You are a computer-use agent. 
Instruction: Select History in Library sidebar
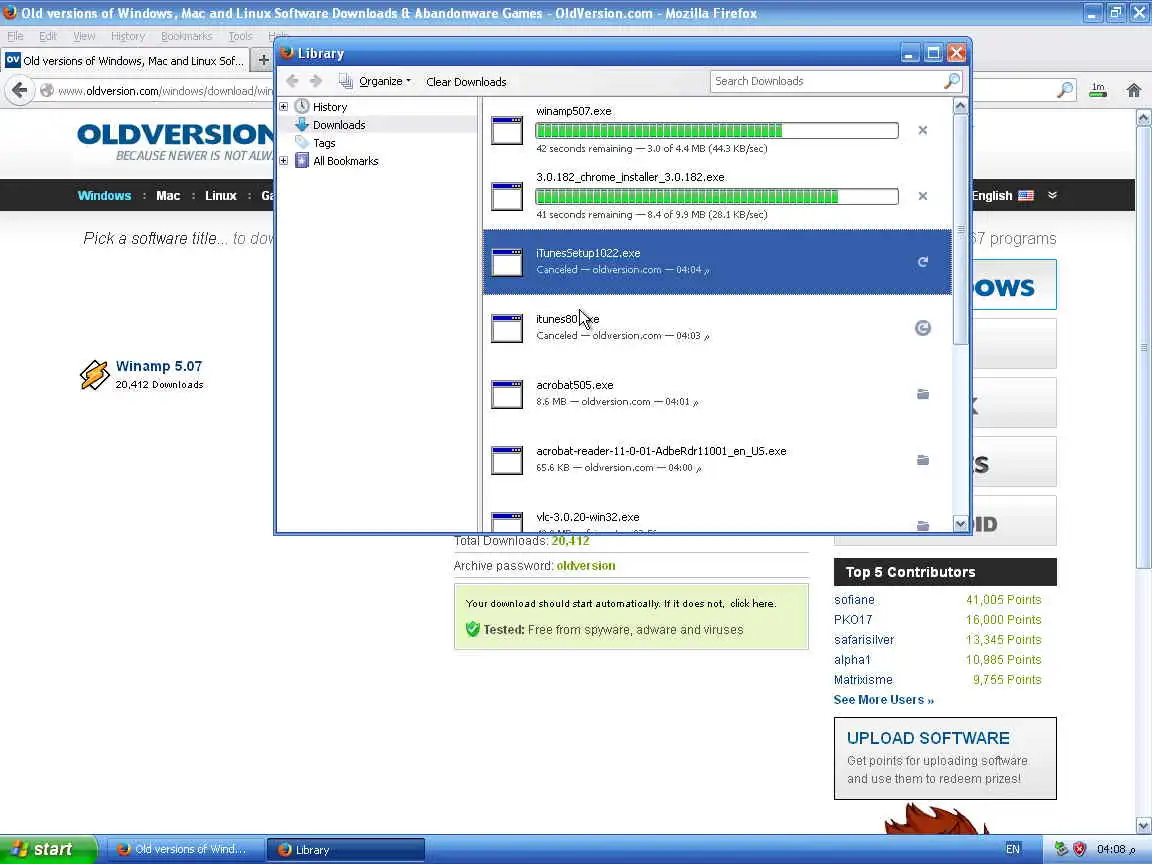point(330,107)
